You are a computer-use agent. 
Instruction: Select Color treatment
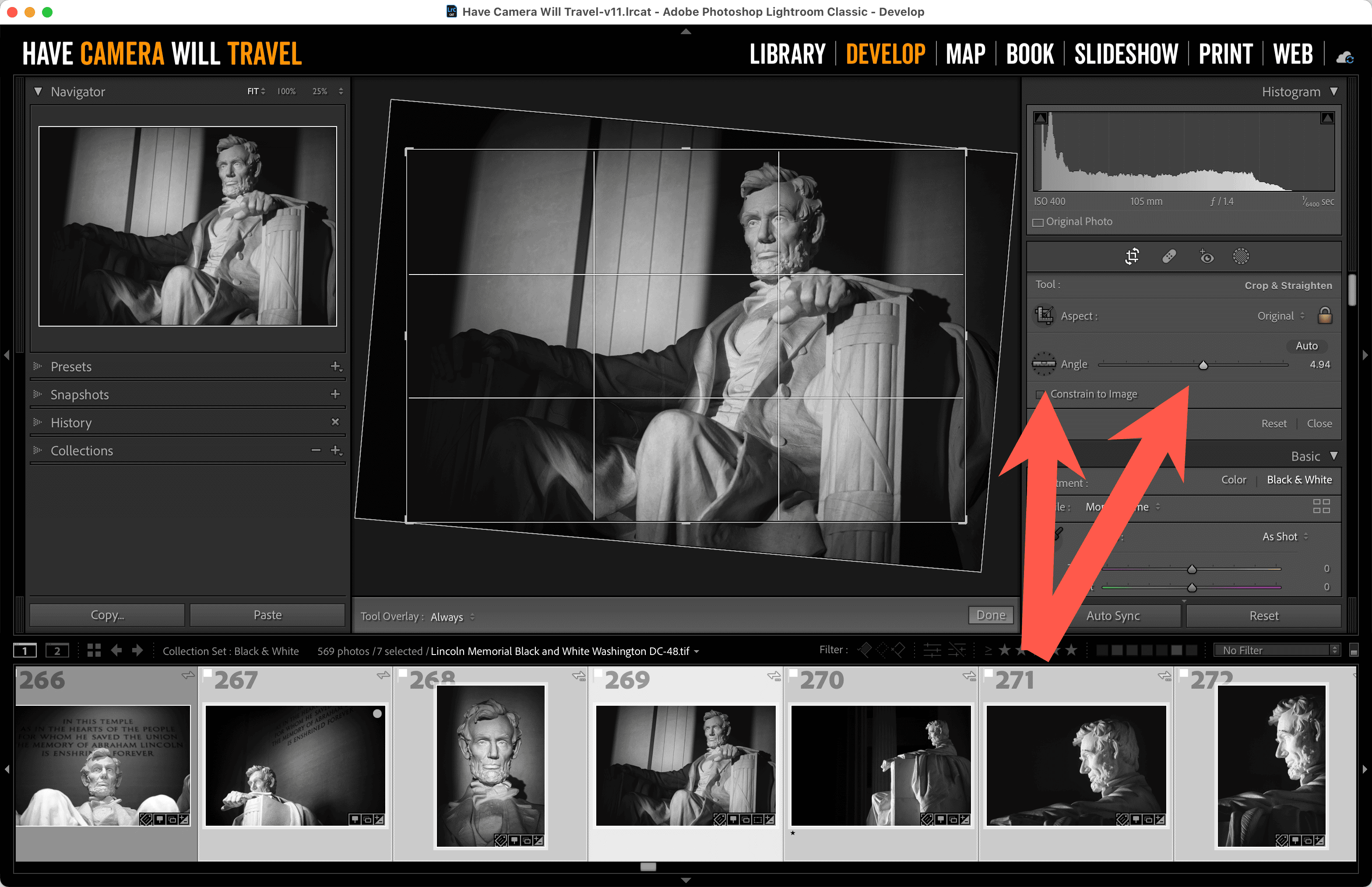1233,480
